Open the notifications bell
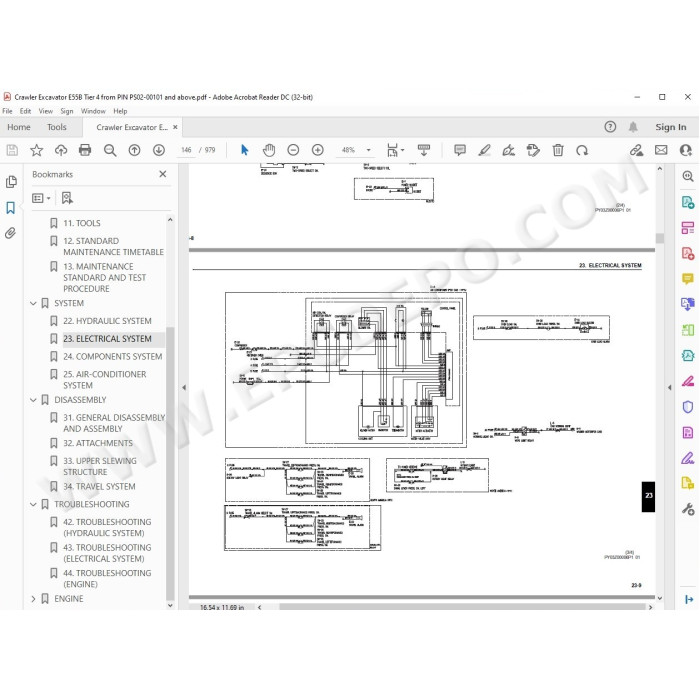 point(633,127)
